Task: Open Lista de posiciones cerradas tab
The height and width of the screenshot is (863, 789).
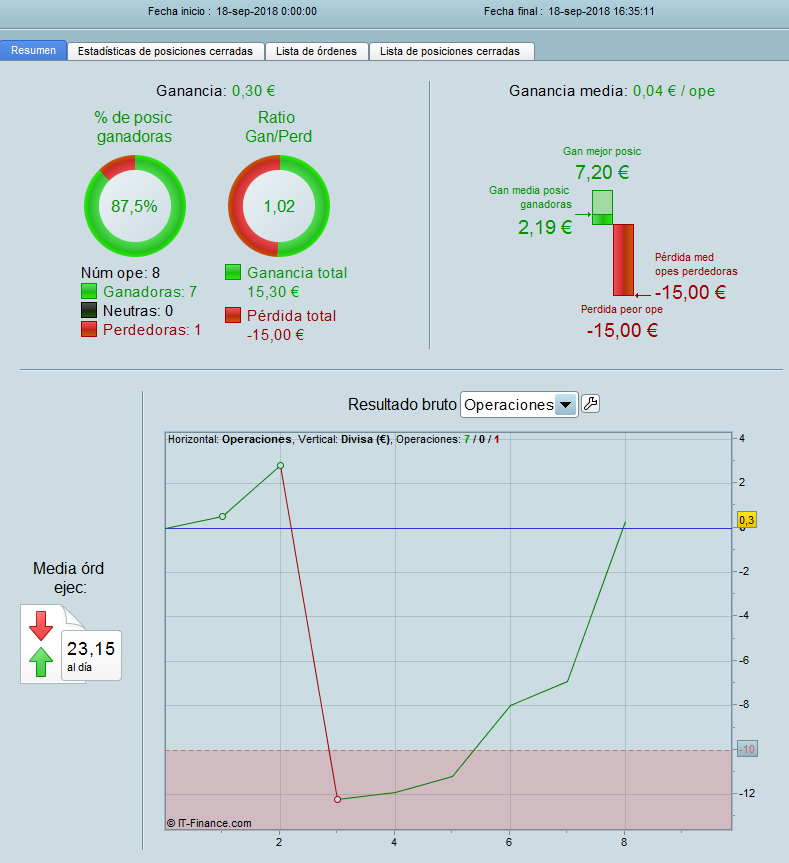Action: pos(450,51)
